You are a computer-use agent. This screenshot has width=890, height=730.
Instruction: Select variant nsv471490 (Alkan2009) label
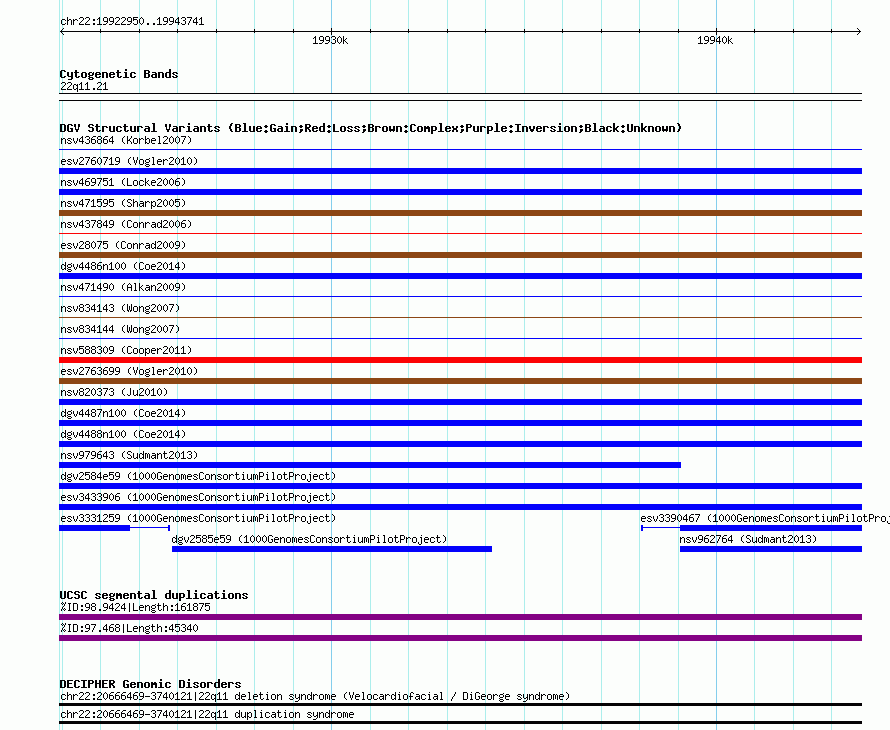click(123, 287)
